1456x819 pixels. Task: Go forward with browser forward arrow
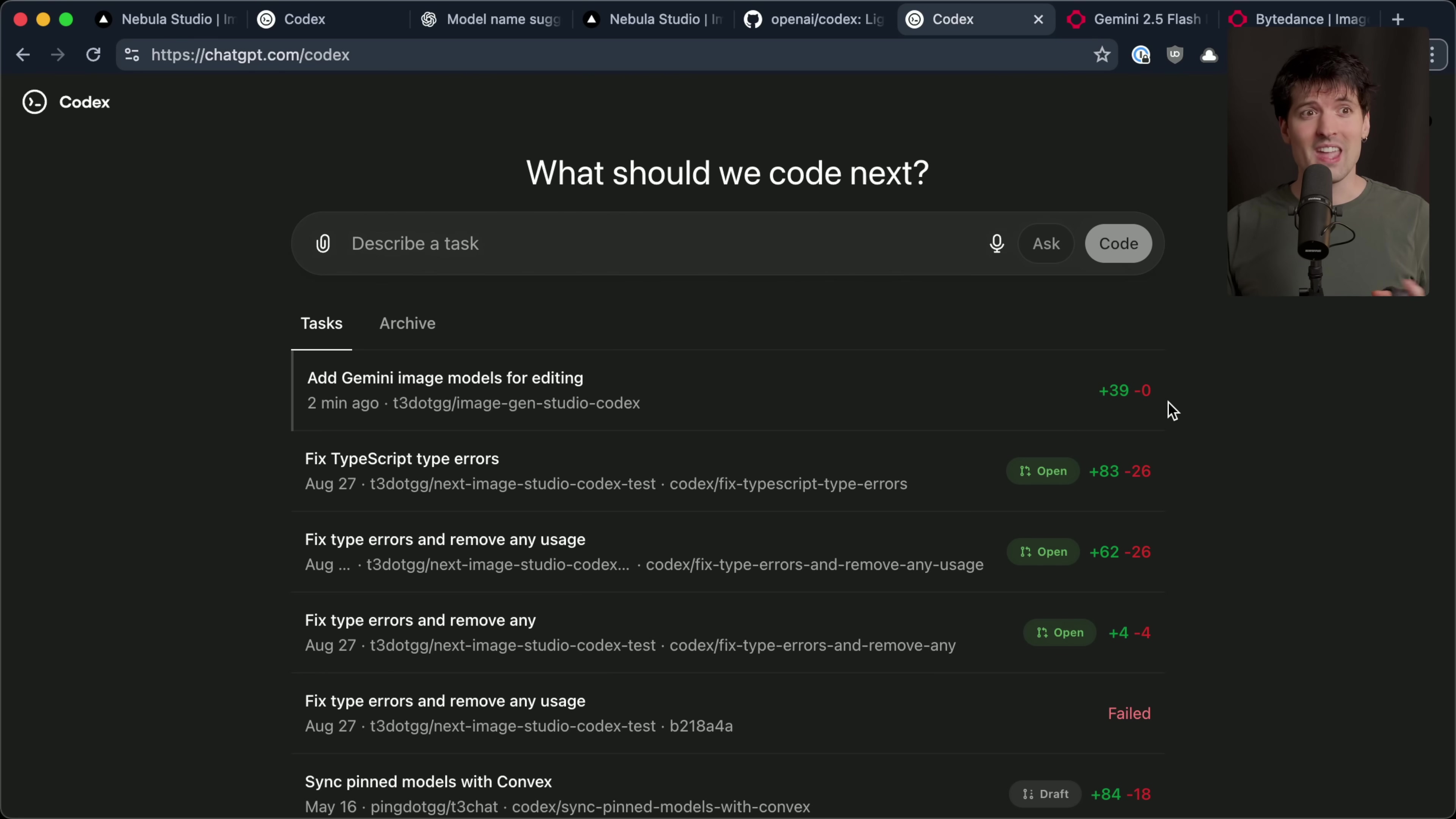pyautogui.click(x=58, y=55)
